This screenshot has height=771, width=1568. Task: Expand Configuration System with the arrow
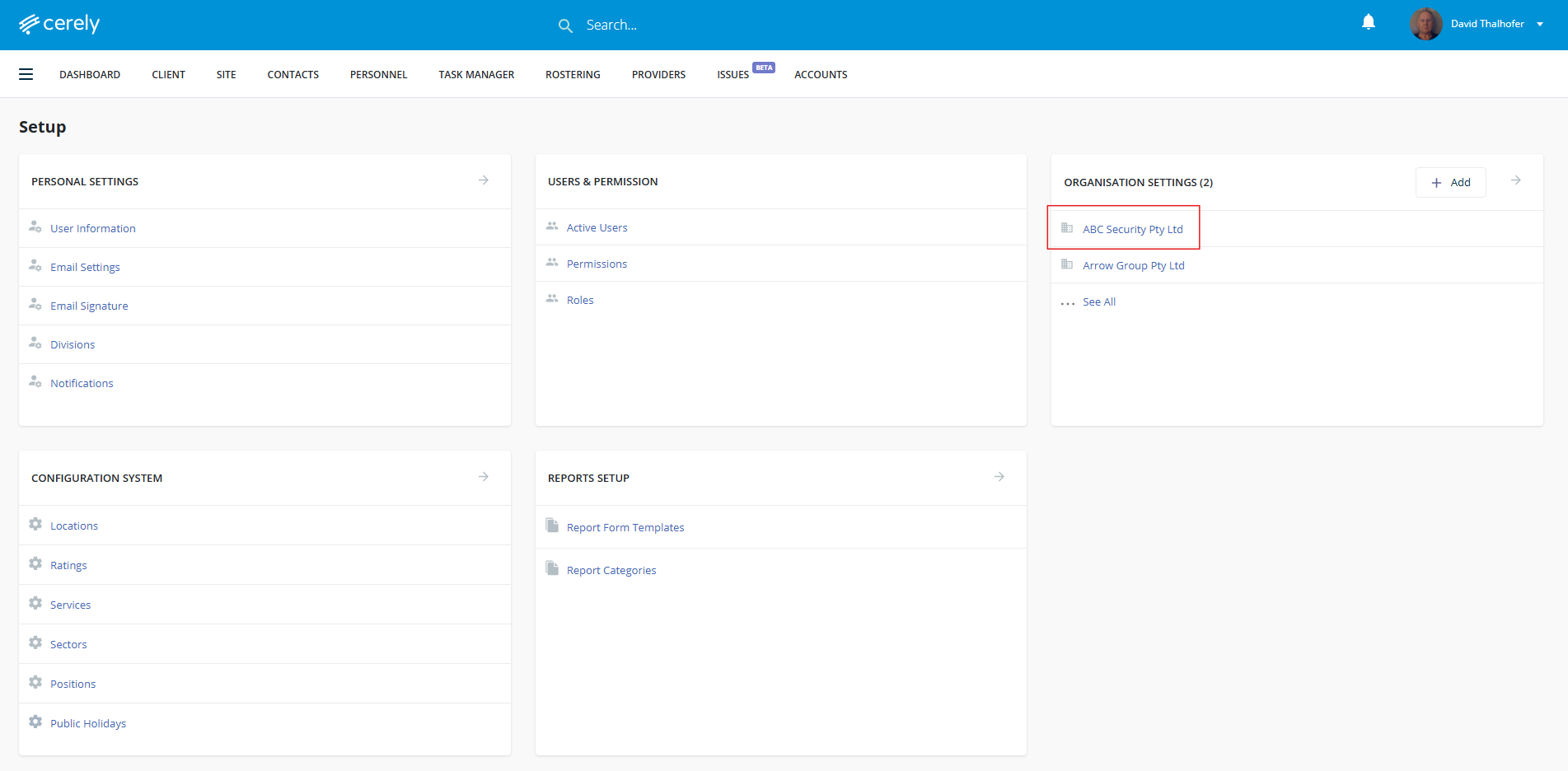coord(484,477)
